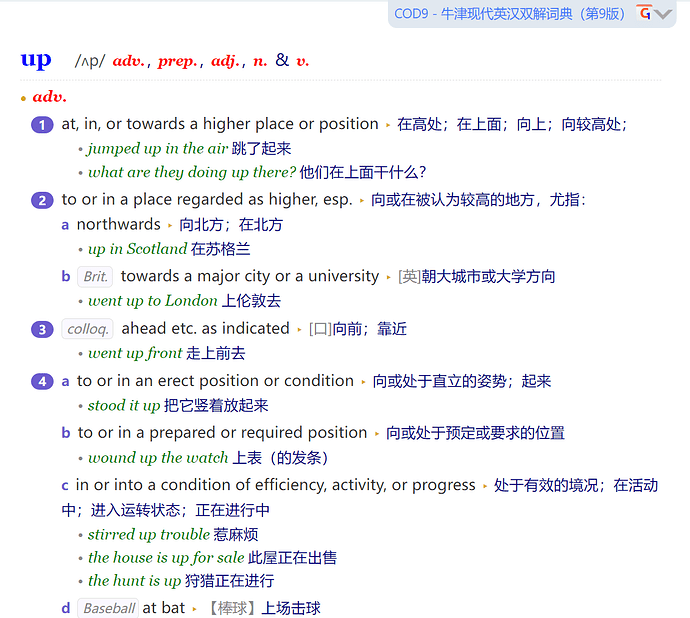Click example "wound up the watch"

158,458
